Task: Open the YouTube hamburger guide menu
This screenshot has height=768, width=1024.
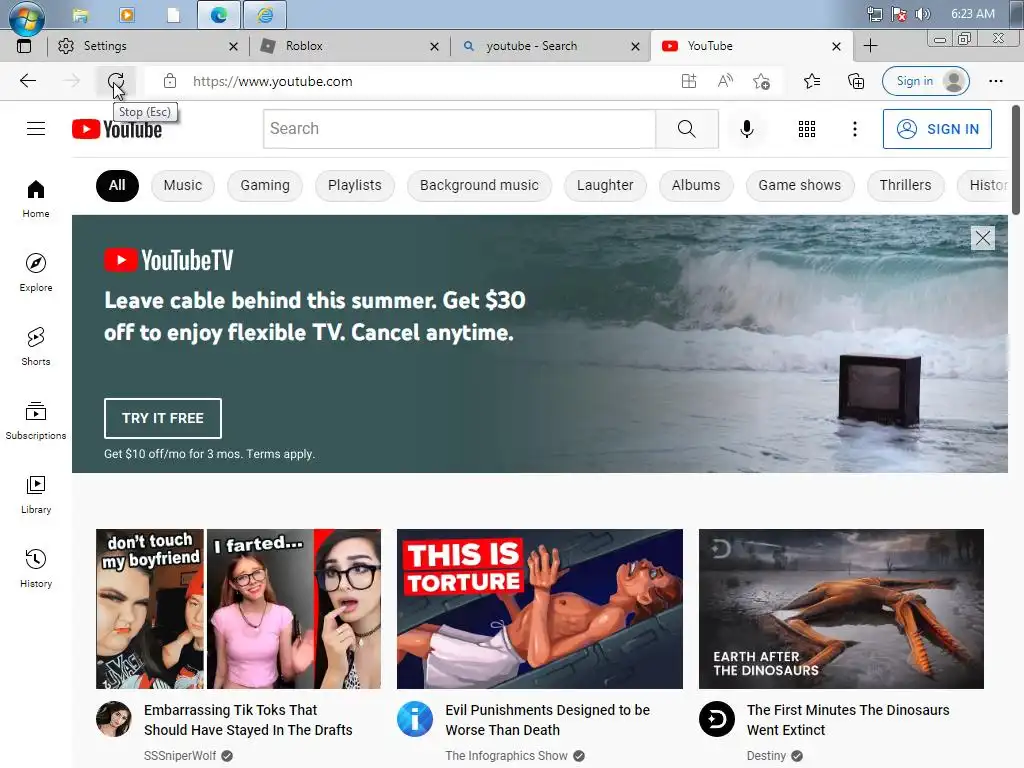Action: click(x=36, y=129)
